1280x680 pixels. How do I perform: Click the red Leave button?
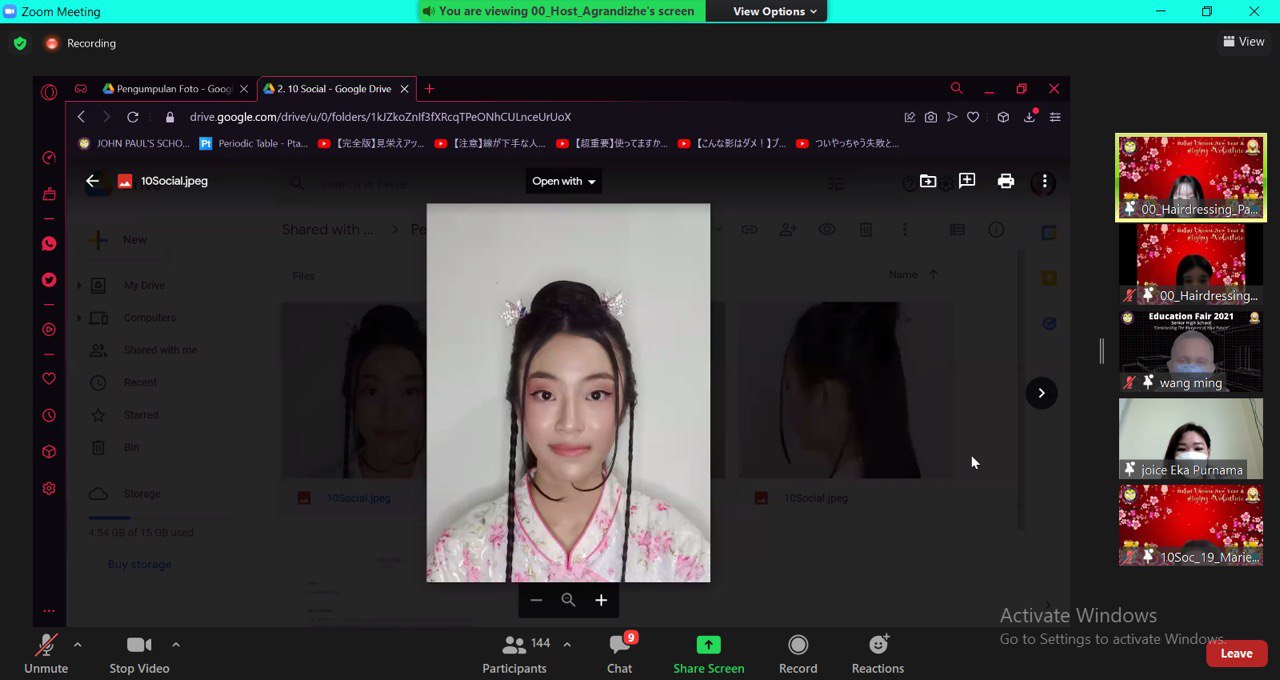coord(1236,653)
